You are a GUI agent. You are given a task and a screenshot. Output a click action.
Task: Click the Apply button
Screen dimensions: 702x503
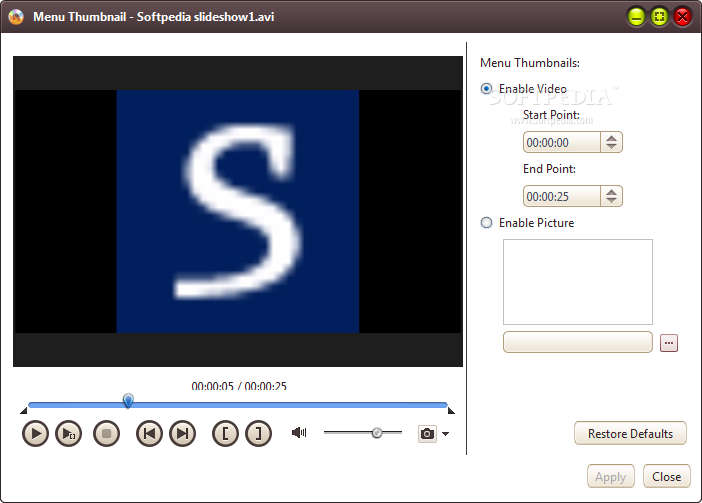611,477
